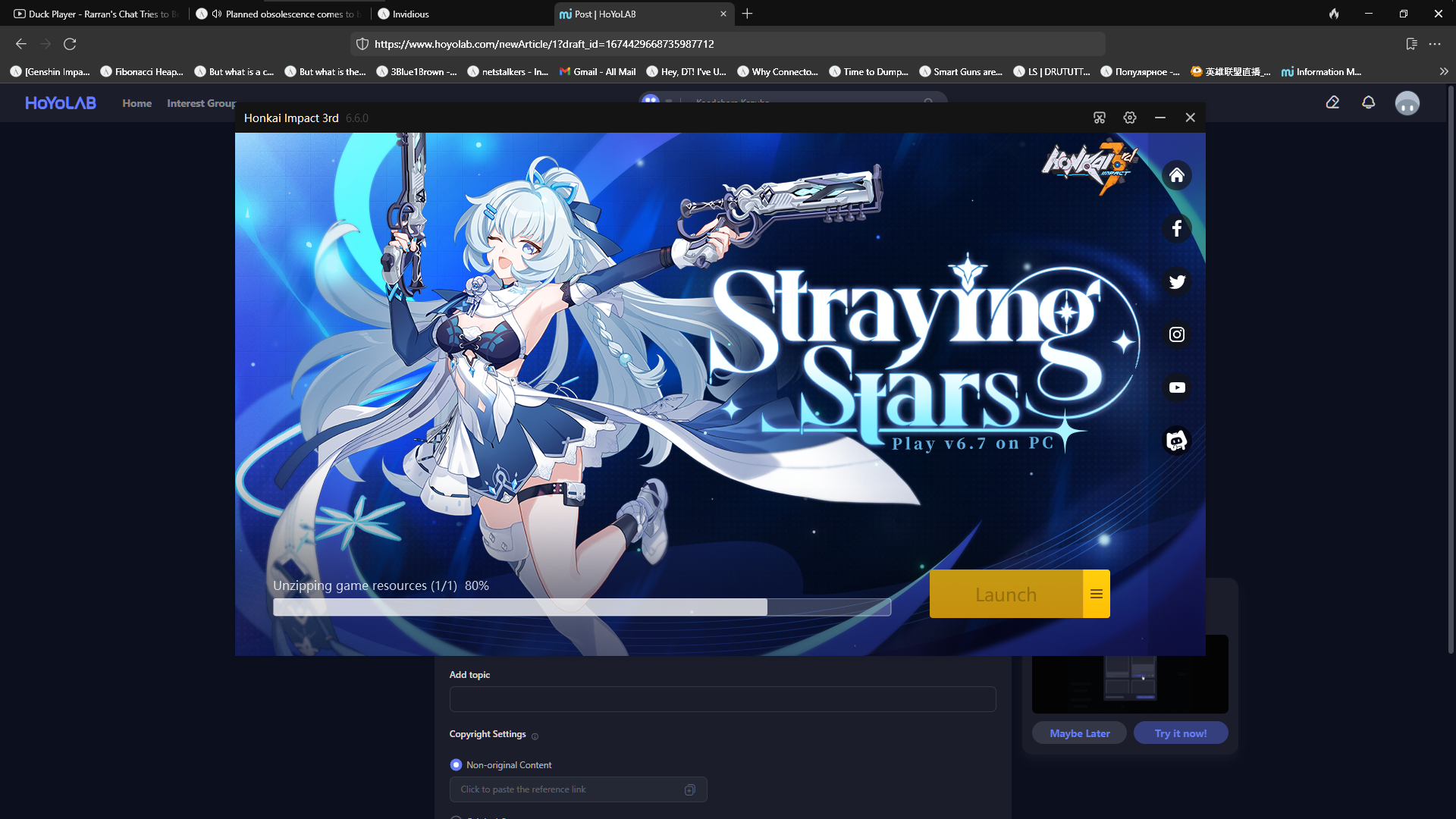Open the Instagram icon in the launcher
This screenshot has width=1456, height=819.
tap(1176, 334)
